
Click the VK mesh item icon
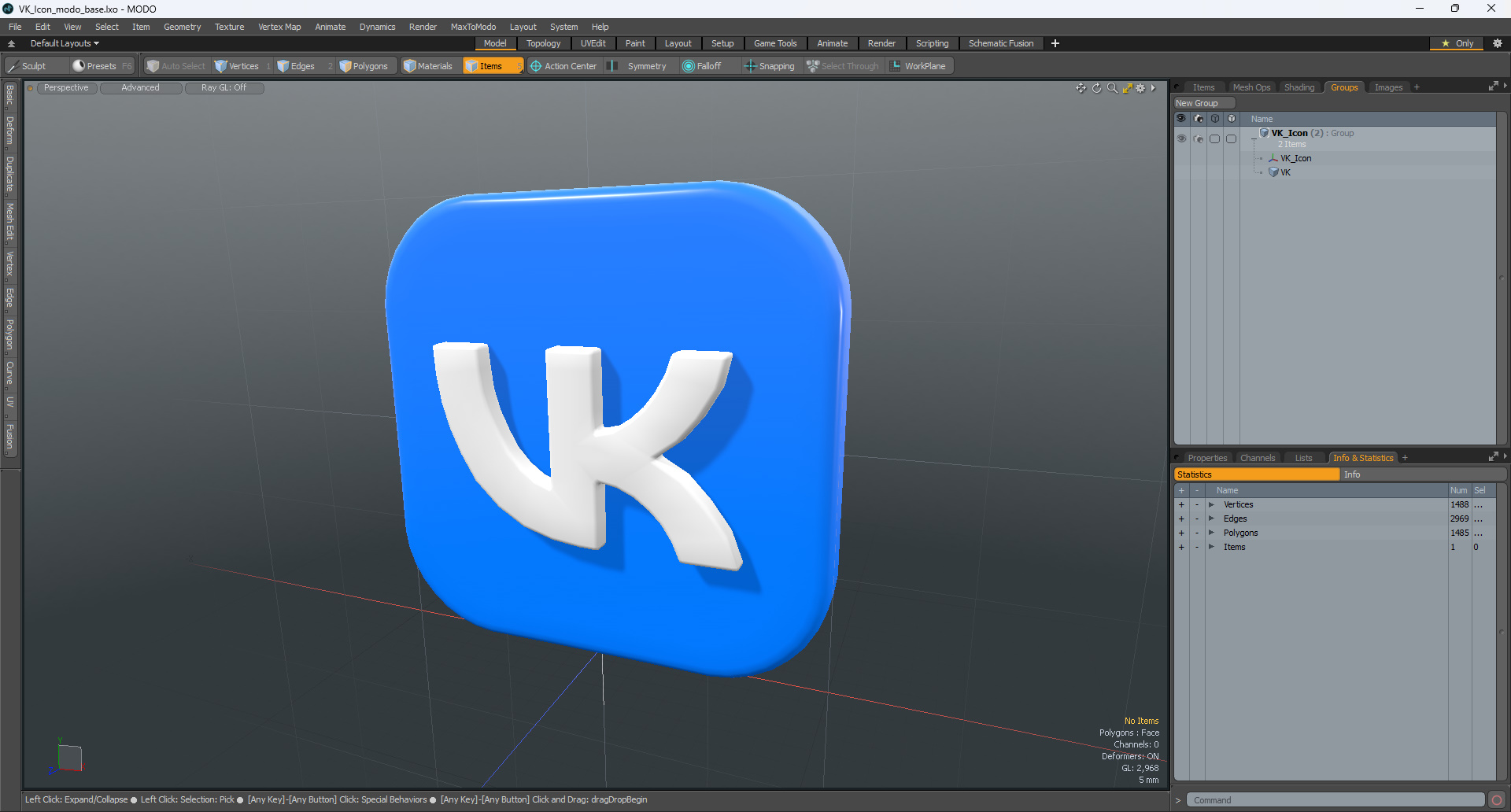(x=1273, y=172)
